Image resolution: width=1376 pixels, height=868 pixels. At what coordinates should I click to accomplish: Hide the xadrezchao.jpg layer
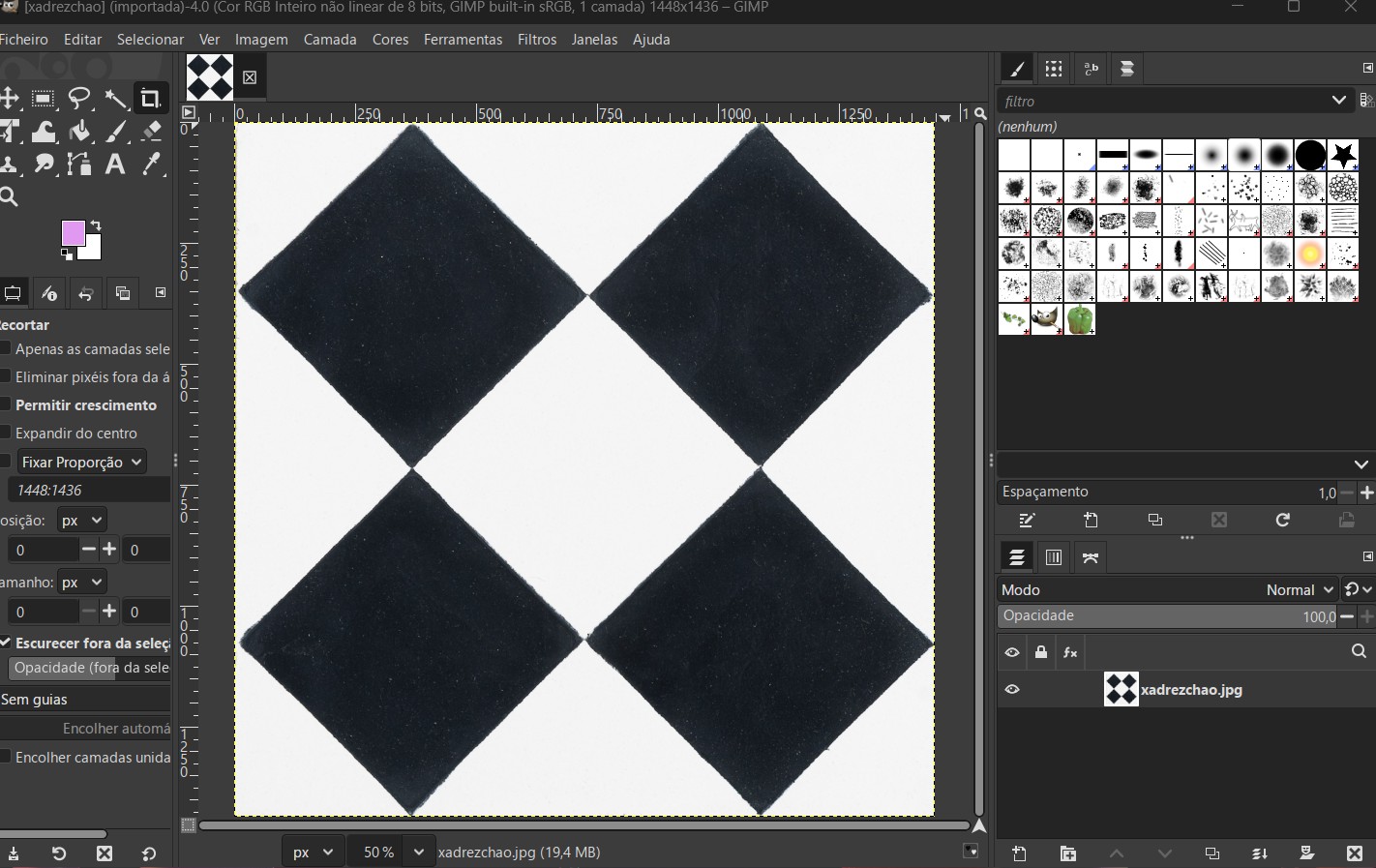click(1012, 690)
